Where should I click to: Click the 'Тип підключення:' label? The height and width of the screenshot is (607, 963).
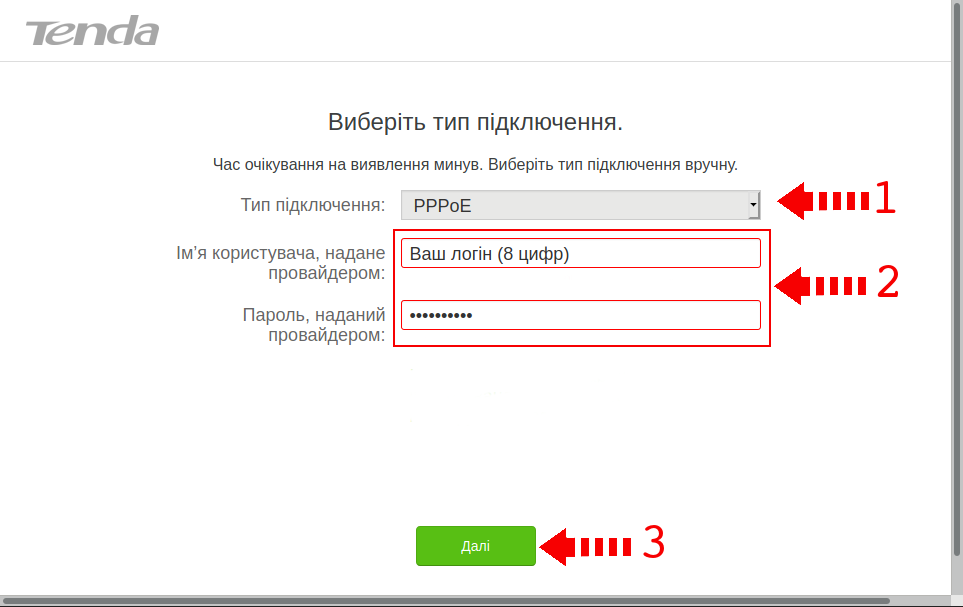[x=312, y=205]
